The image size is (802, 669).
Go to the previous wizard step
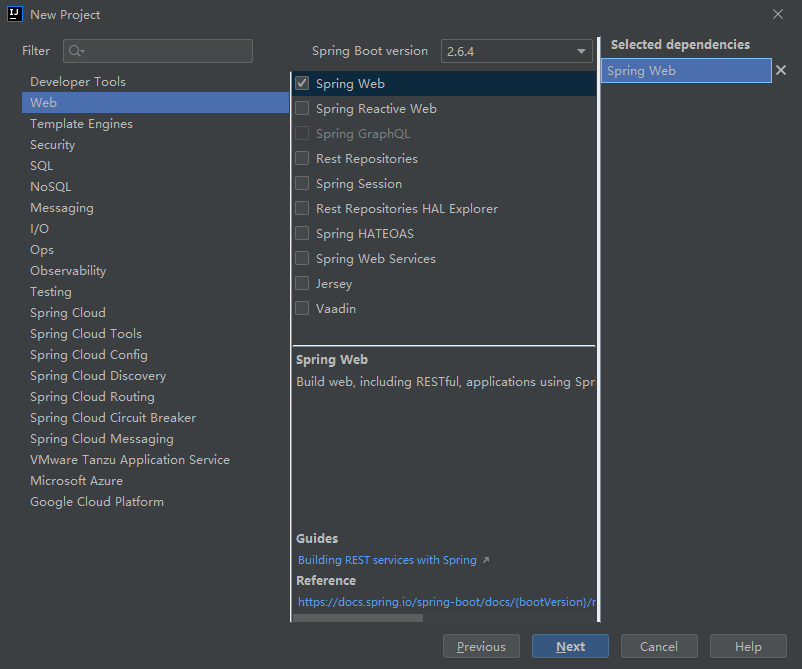(x=481, y=646)
